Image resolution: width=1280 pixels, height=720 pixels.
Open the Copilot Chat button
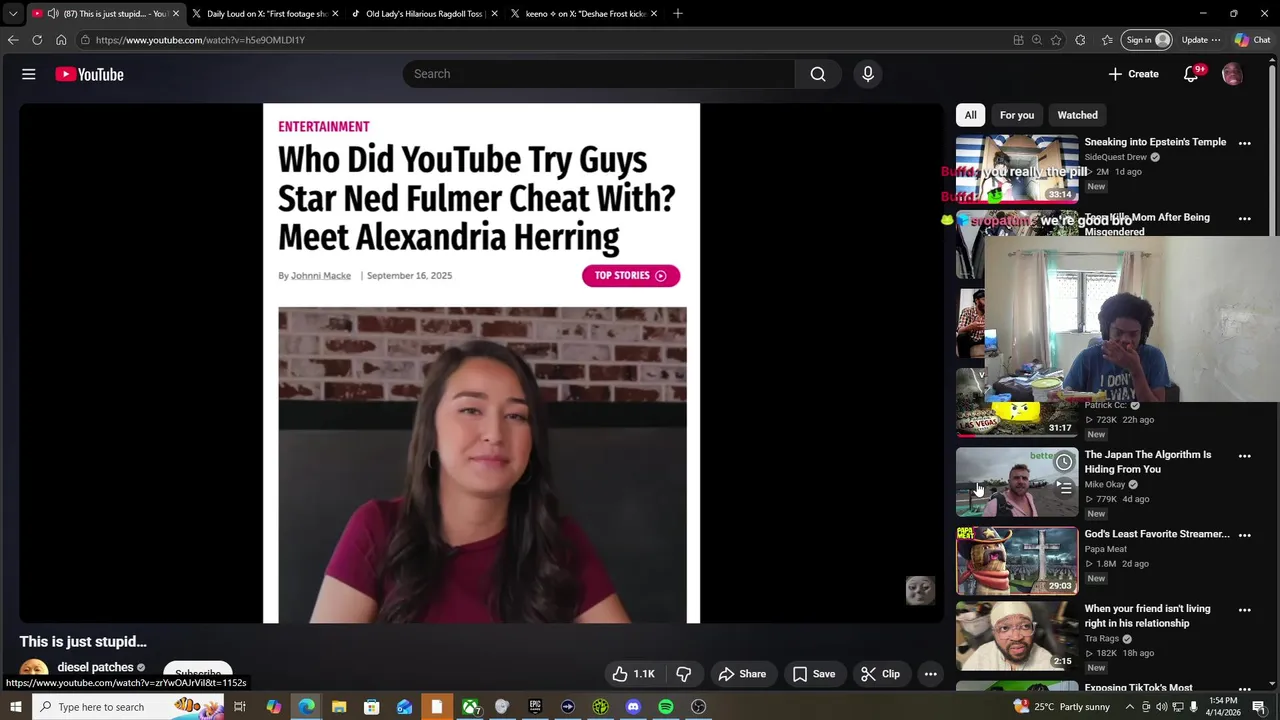click(1253, 40)
